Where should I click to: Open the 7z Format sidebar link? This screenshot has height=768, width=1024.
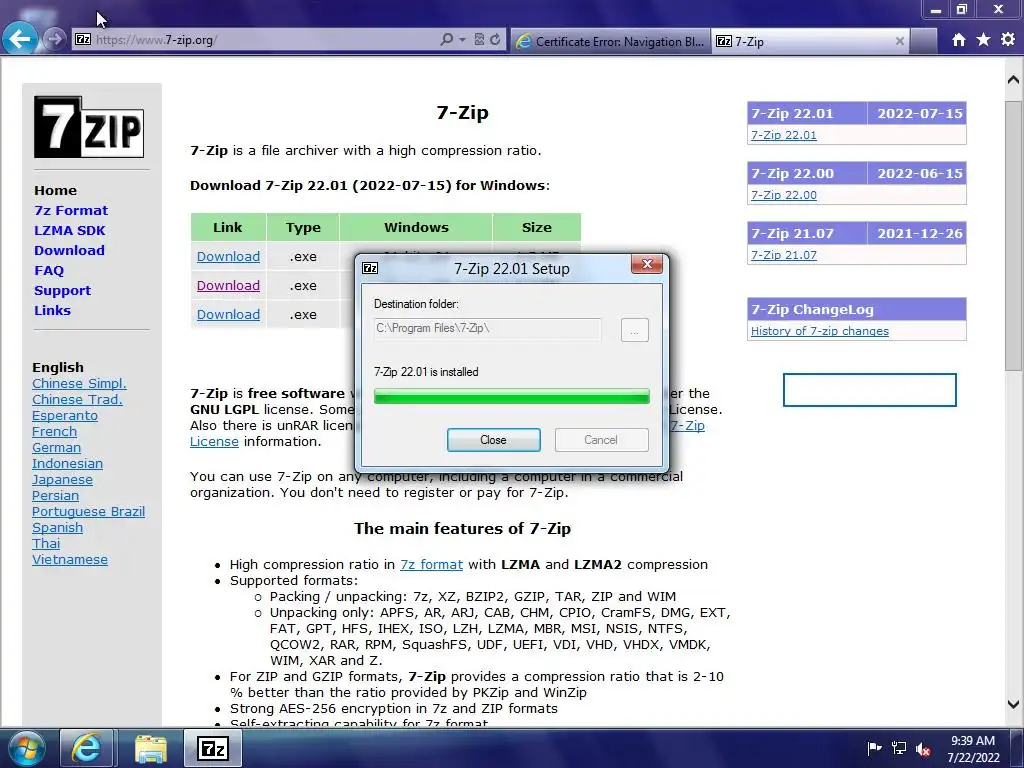pos(71,210)
